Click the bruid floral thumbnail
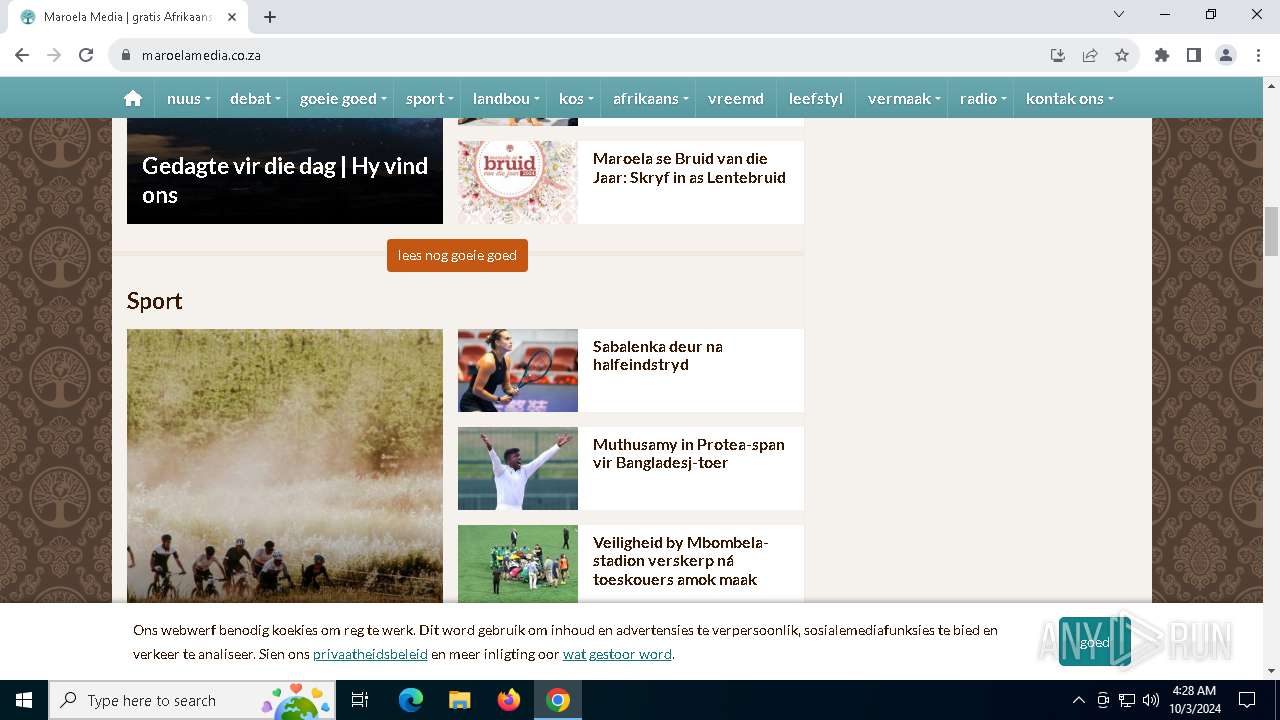Screen dimensions: 1280x720 click(518, 182)
